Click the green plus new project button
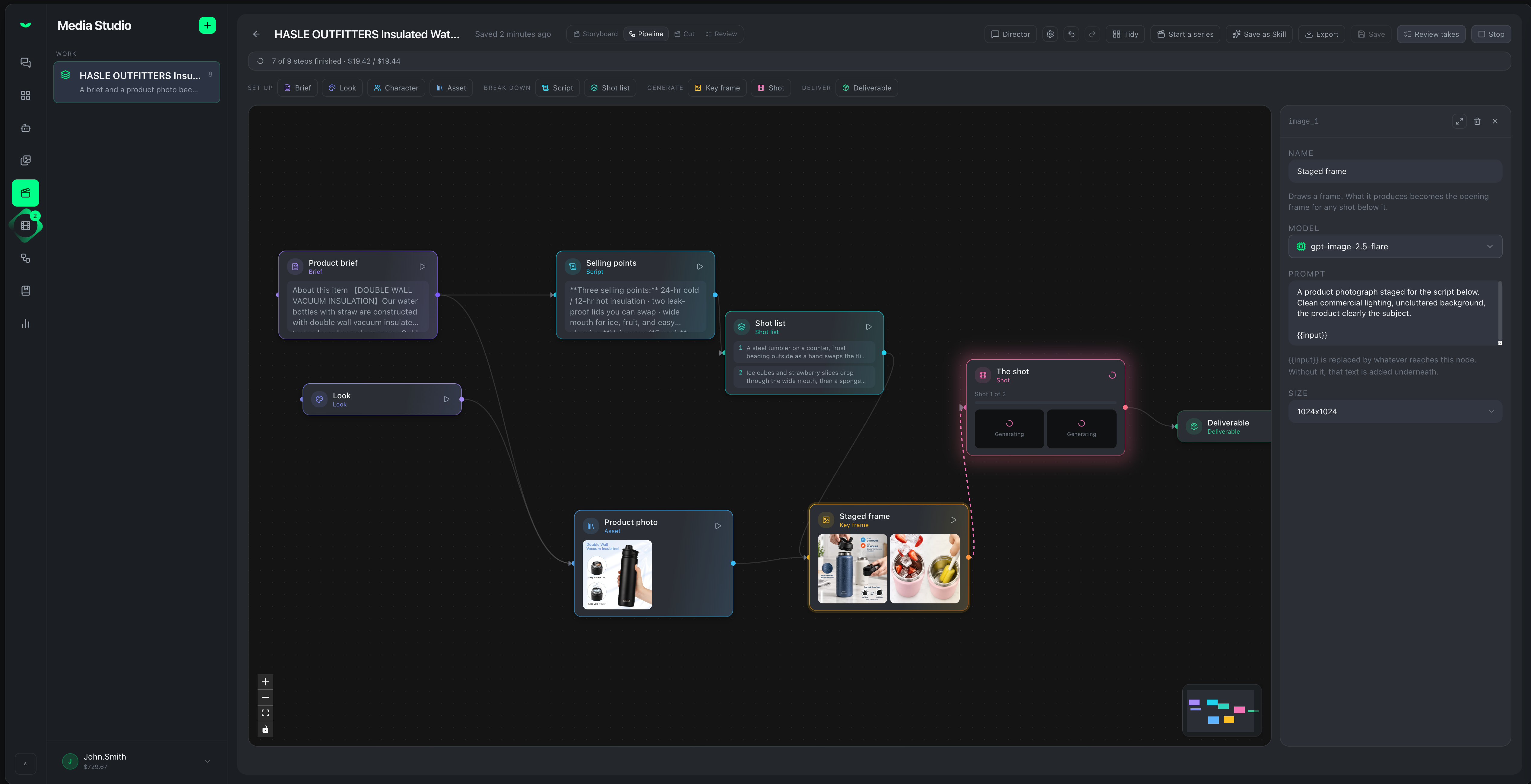Viewport: 1531px width, 784px height. coord(207,25)
